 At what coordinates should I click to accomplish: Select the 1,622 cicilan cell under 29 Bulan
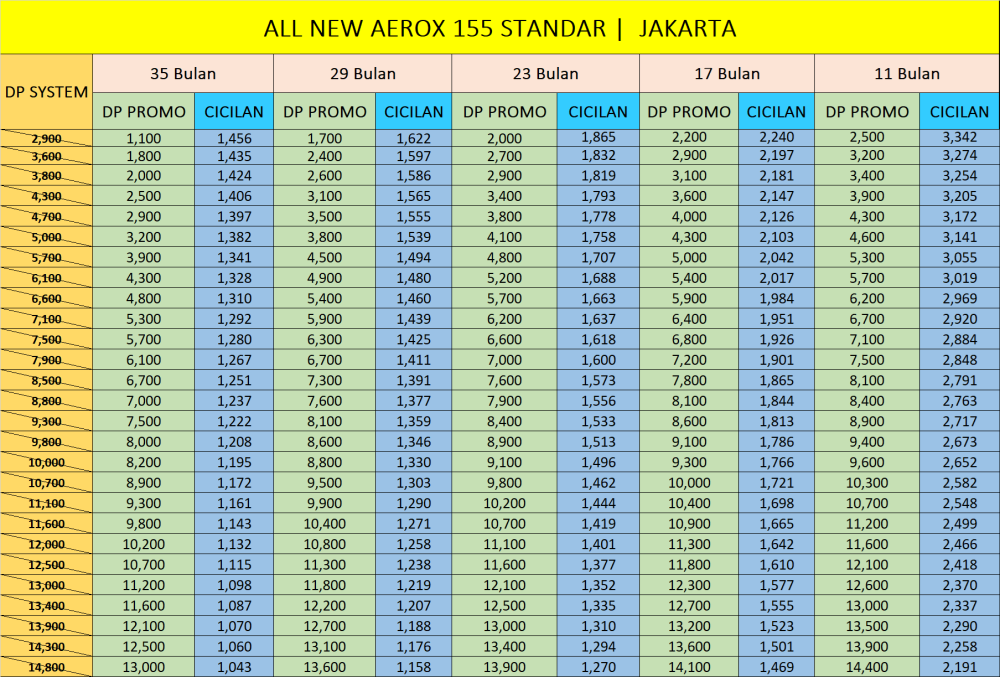point(413,138)
